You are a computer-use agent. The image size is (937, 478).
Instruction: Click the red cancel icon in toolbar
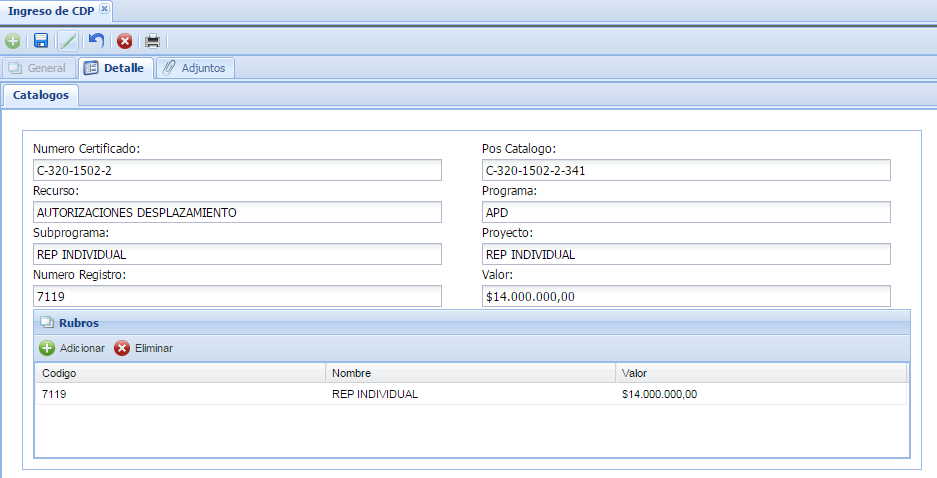pyautogui.click(x=125, y=41)
